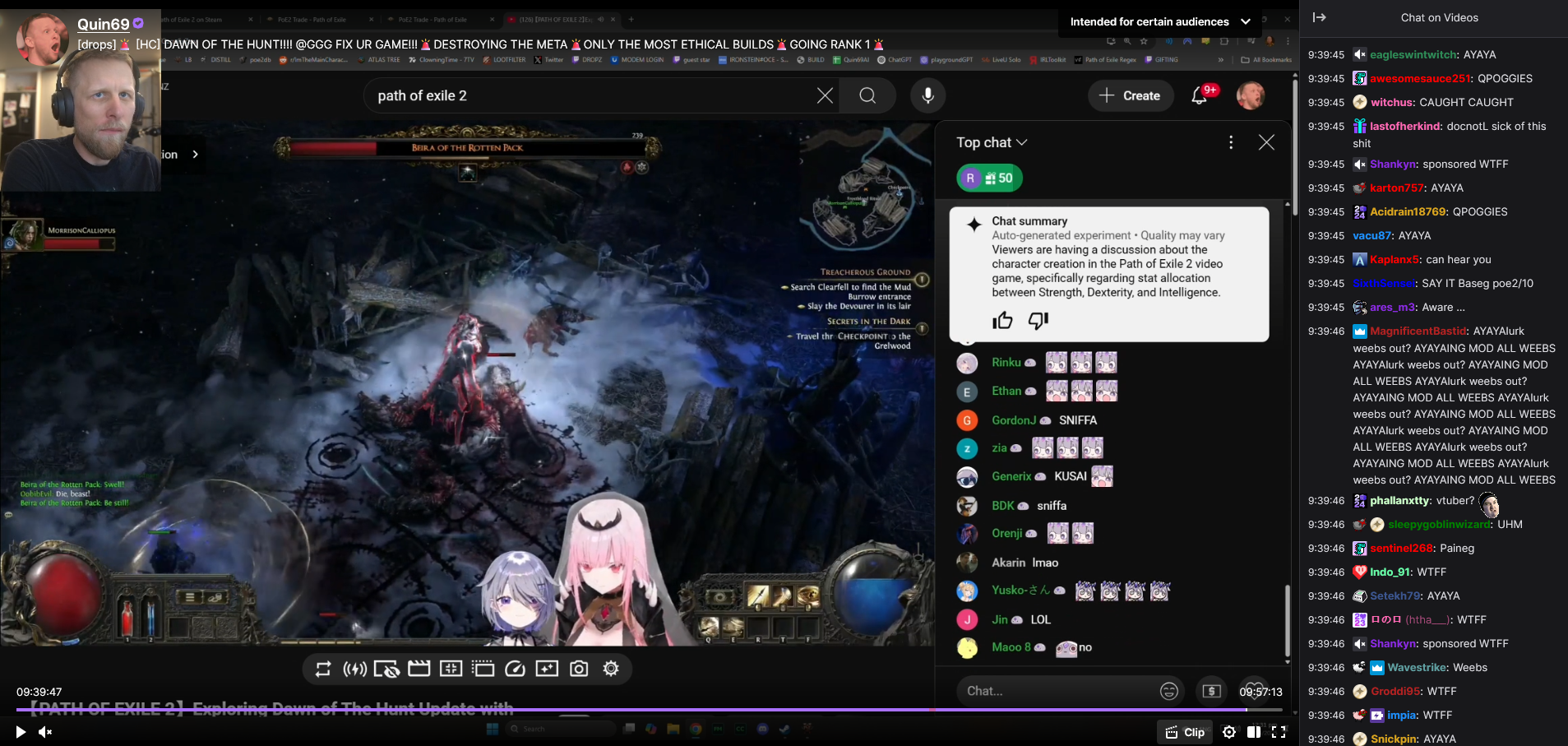Click username sleepygoblinwizard in Twitch chat
Image resolution: width=1568 pixels, height=746 pixels.
(1439, 525)
